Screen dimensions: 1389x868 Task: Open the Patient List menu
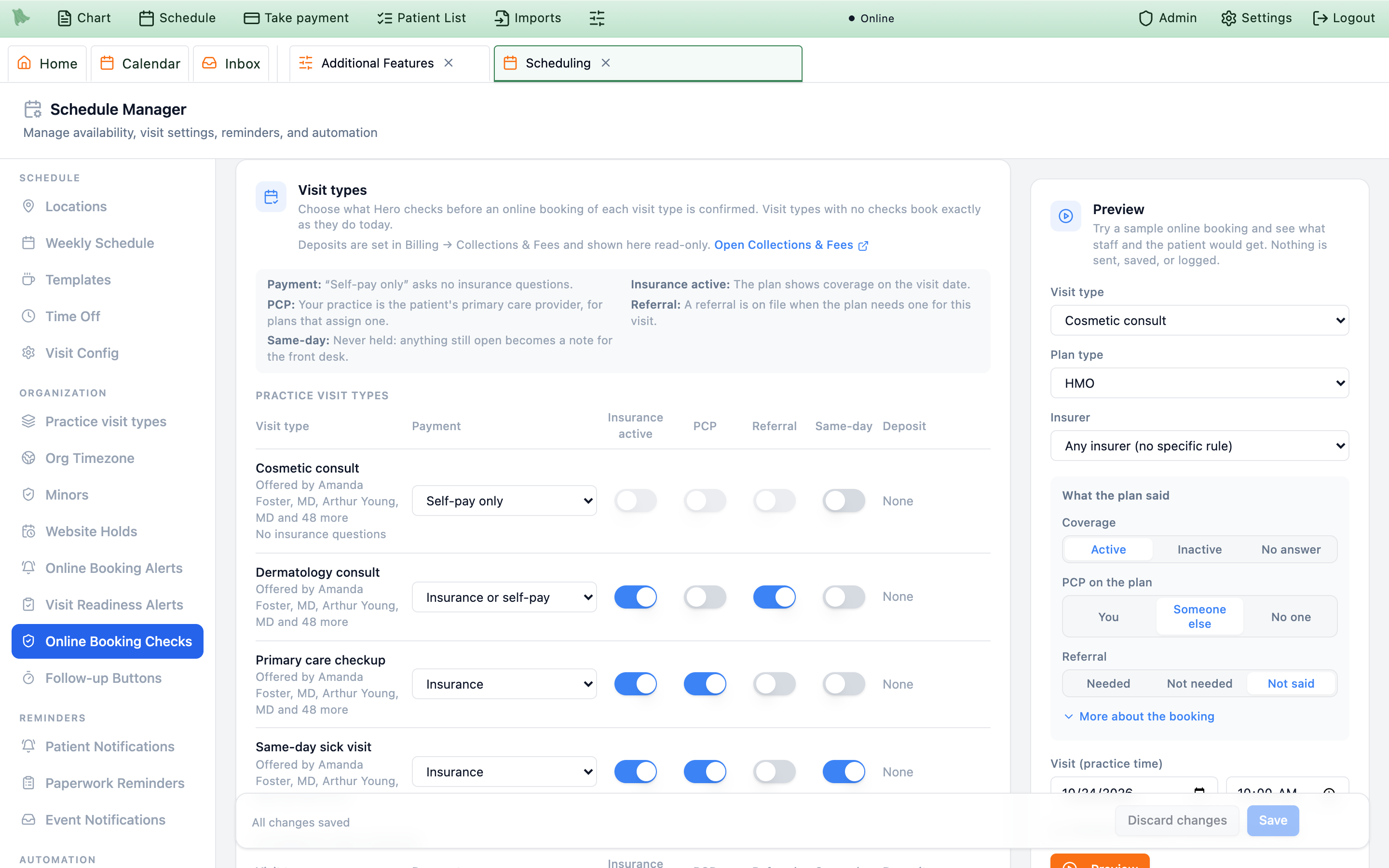(x=422, y=18)
